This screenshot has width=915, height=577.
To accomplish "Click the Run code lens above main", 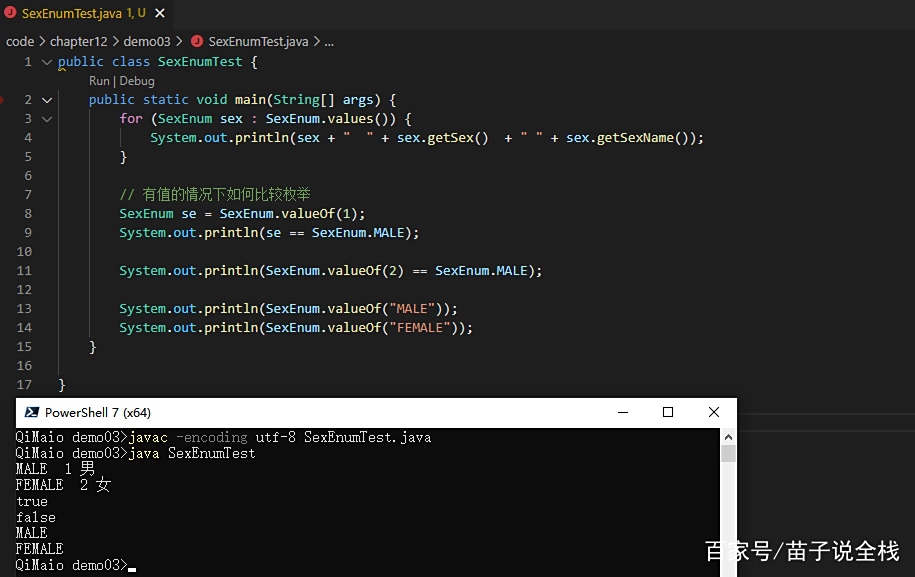I will [x=99, y=81].
